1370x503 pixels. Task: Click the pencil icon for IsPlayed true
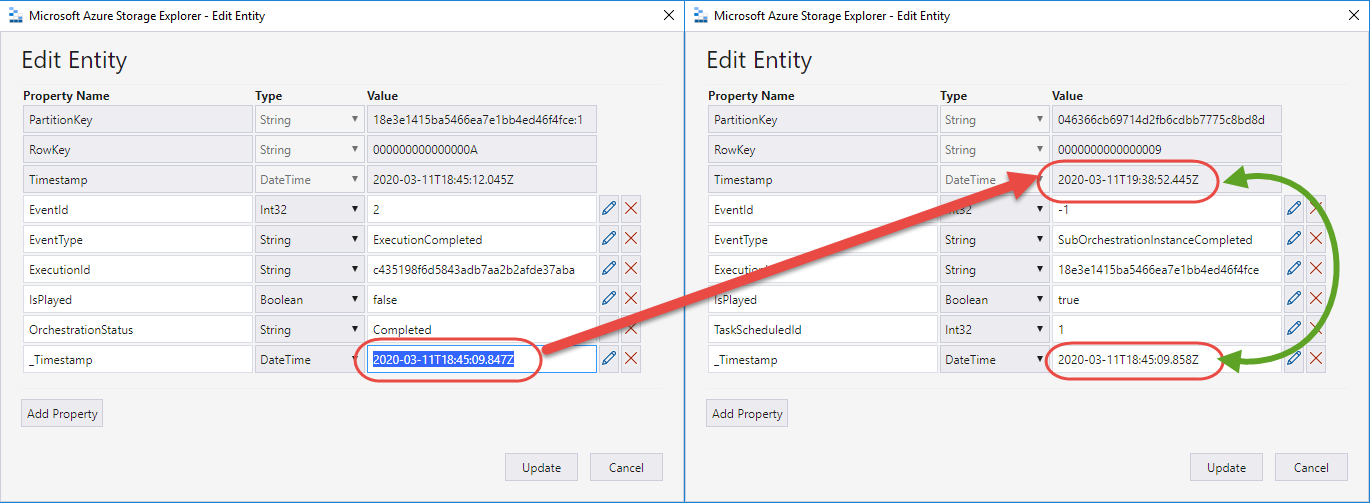pos(1294,299)
